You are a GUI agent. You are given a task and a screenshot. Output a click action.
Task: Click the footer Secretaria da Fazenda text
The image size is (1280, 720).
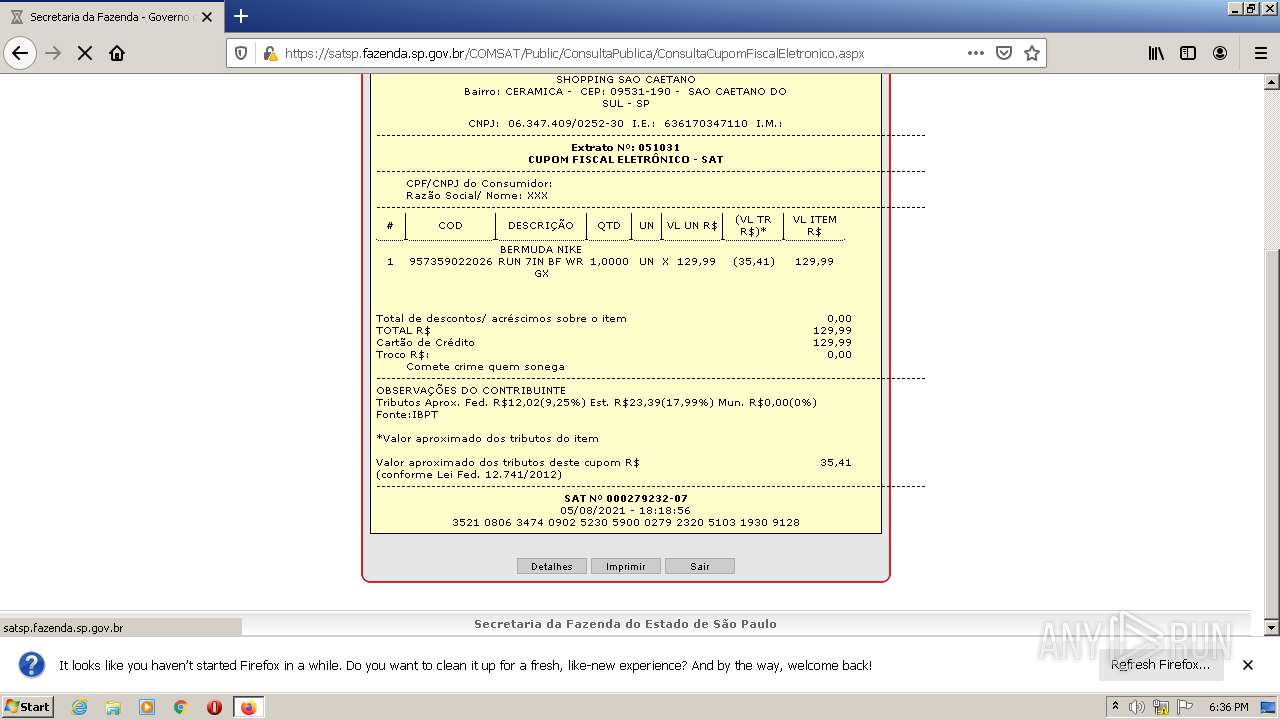(625, 623)
